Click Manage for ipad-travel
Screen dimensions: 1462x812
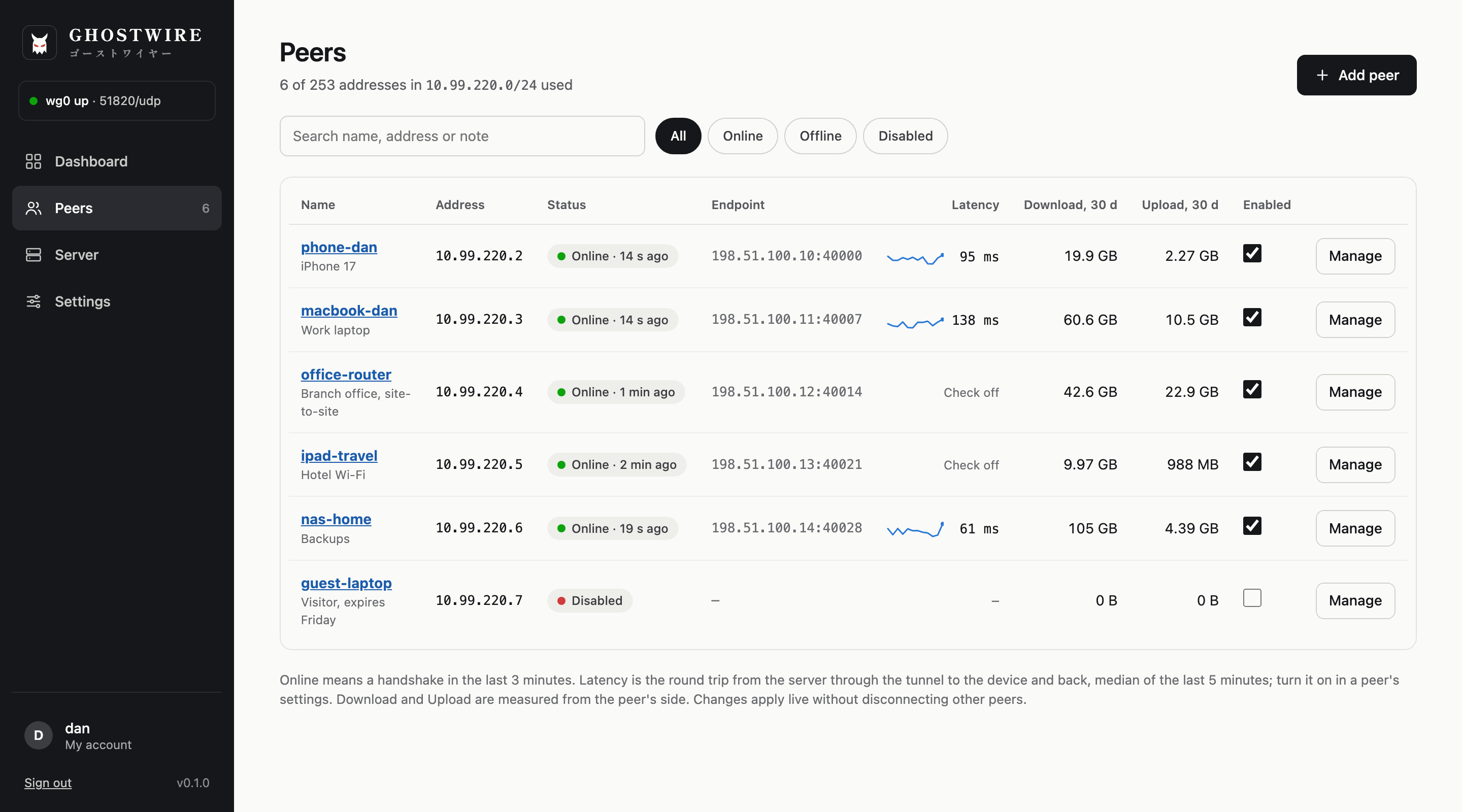1355,465
